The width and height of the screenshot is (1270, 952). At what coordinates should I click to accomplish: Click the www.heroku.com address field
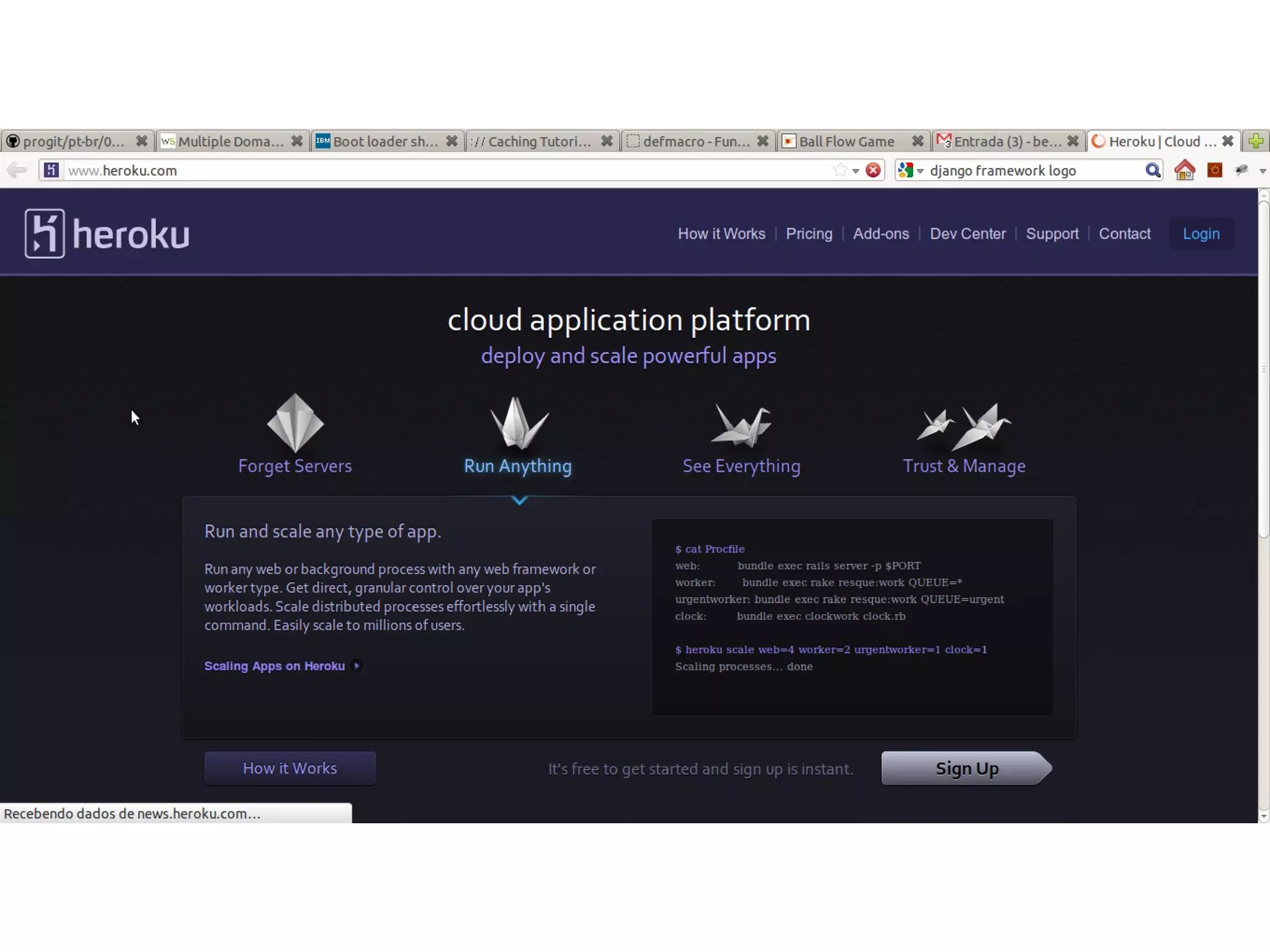[434, 170]
